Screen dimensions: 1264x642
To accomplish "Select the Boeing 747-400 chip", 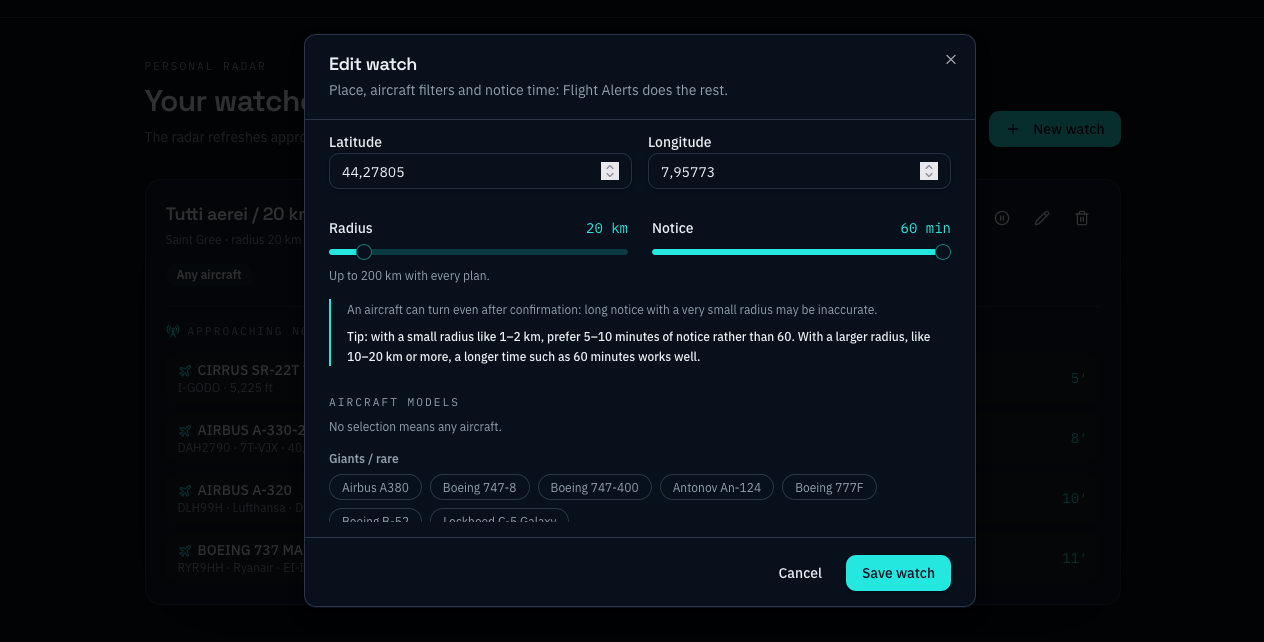I will tap(595, 487).
